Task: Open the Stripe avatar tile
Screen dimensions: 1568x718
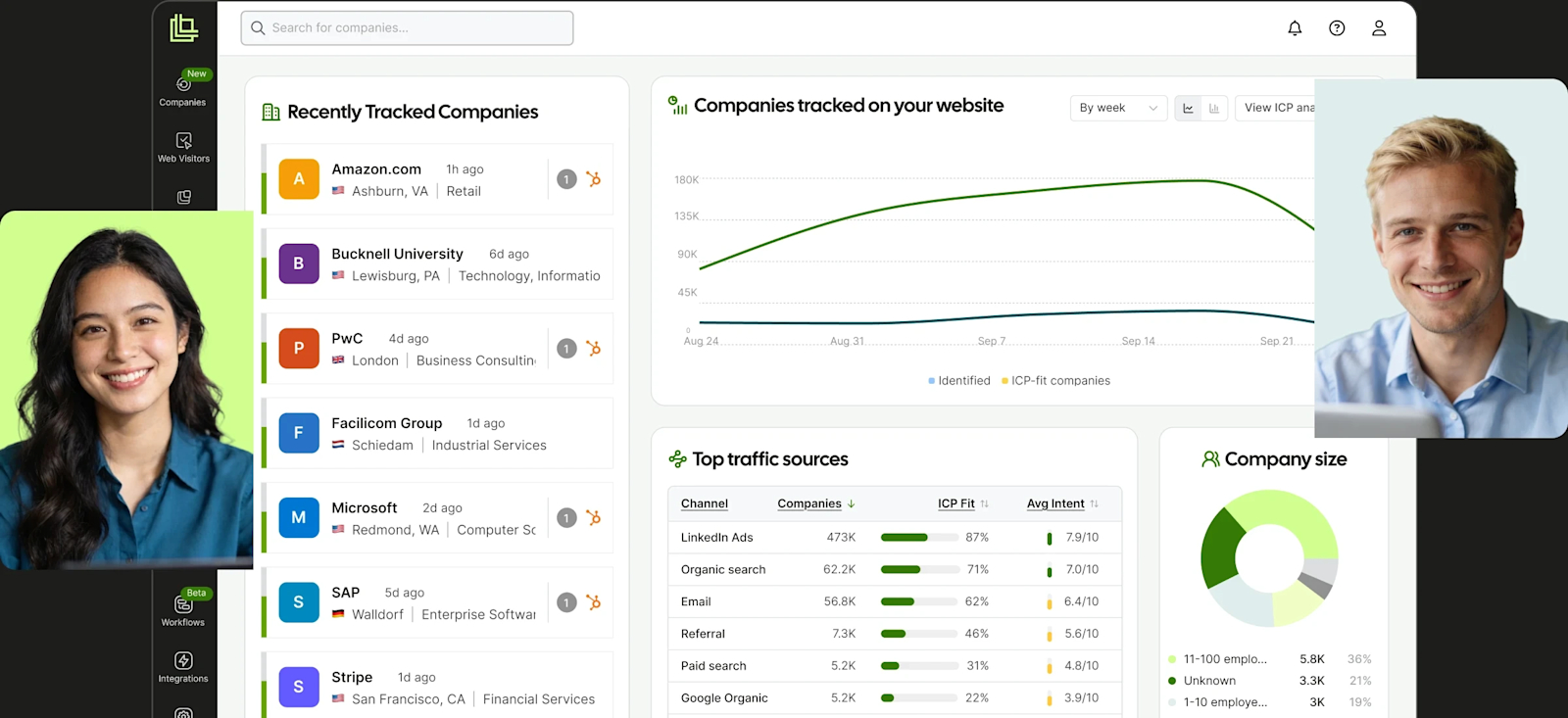Action: 299,687
